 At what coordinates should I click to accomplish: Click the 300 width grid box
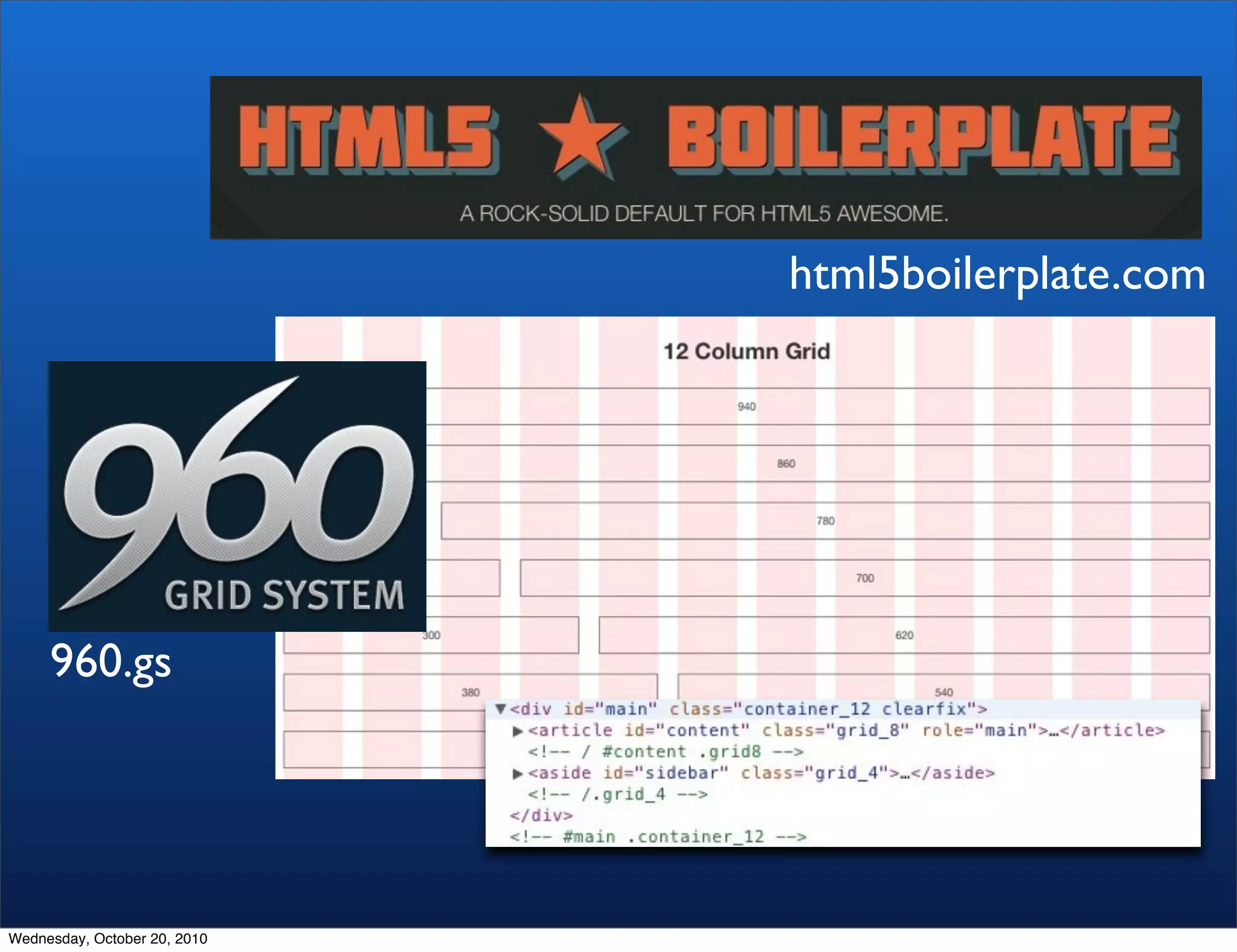[x=431, y=635]
